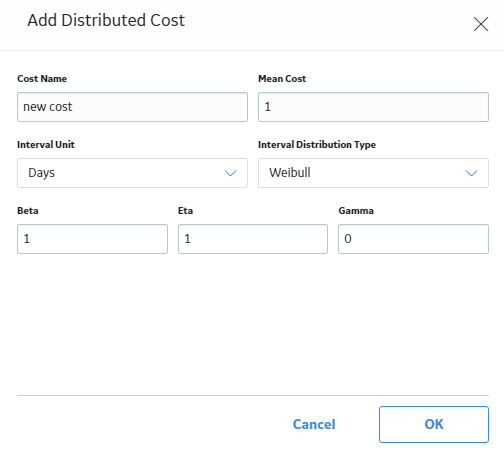Focus the Gamma parameter field
Viewport: 504px width, 449px height.
point(413,239)
